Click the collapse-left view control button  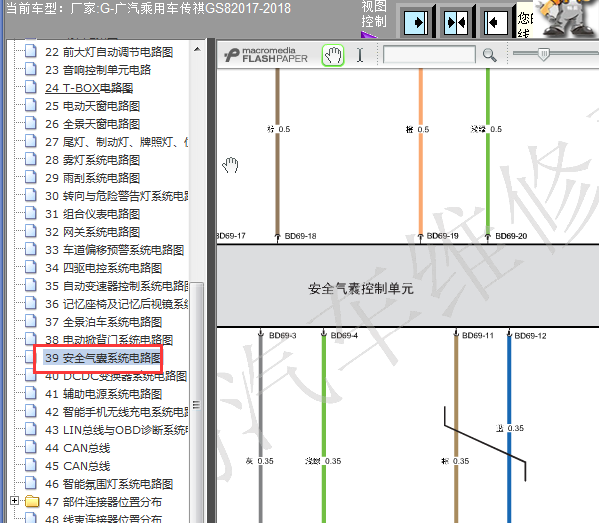496,23
